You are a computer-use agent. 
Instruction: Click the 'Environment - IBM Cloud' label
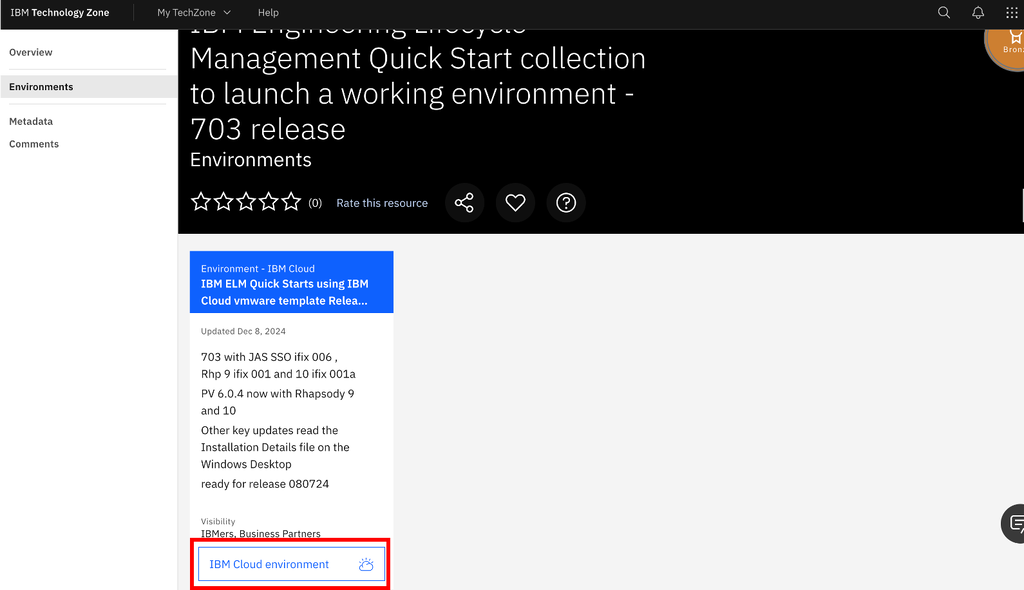click(x=257, y=269)
